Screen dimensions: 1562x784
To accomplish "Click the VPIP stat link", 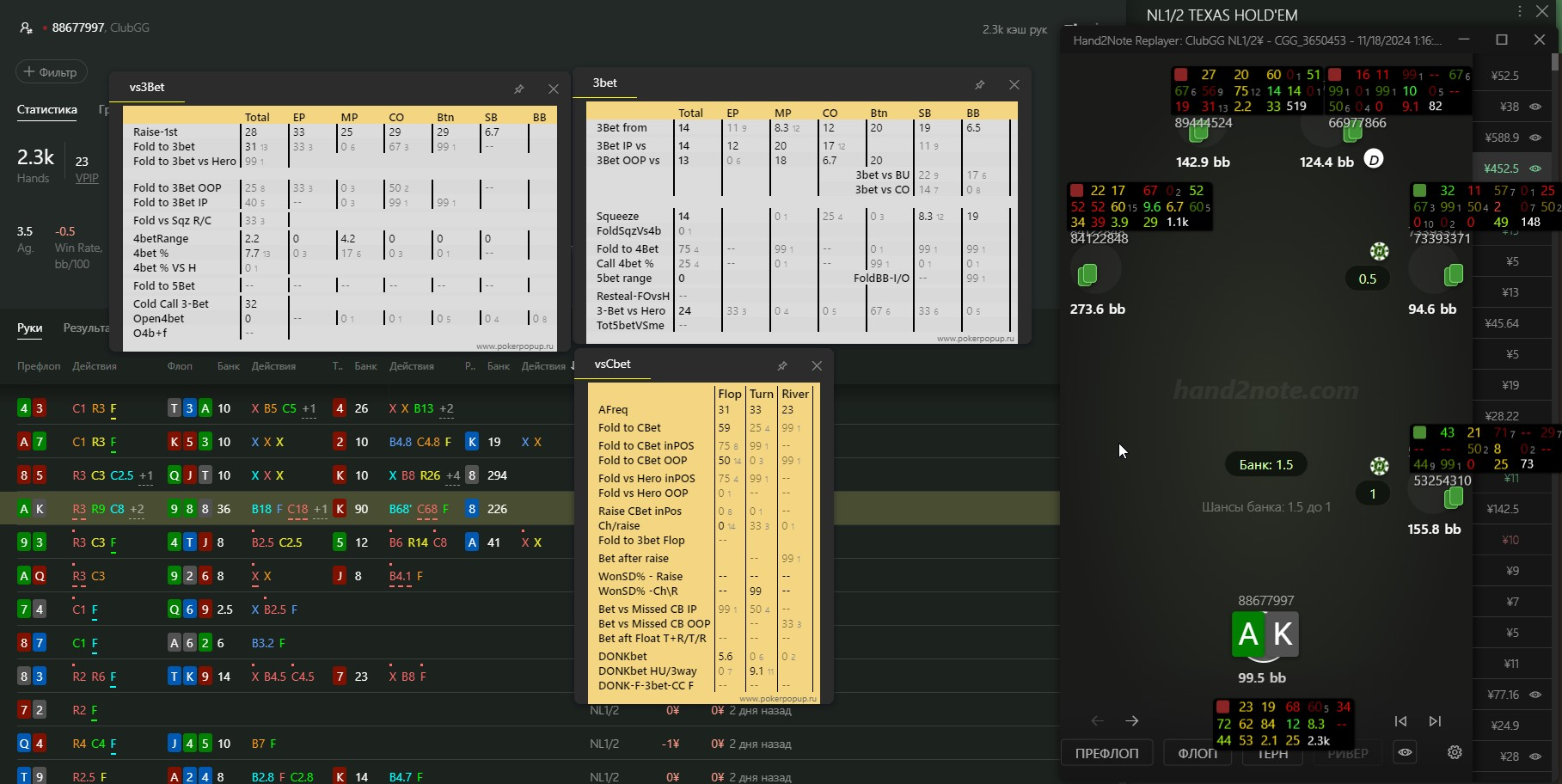I will (87, 178).
